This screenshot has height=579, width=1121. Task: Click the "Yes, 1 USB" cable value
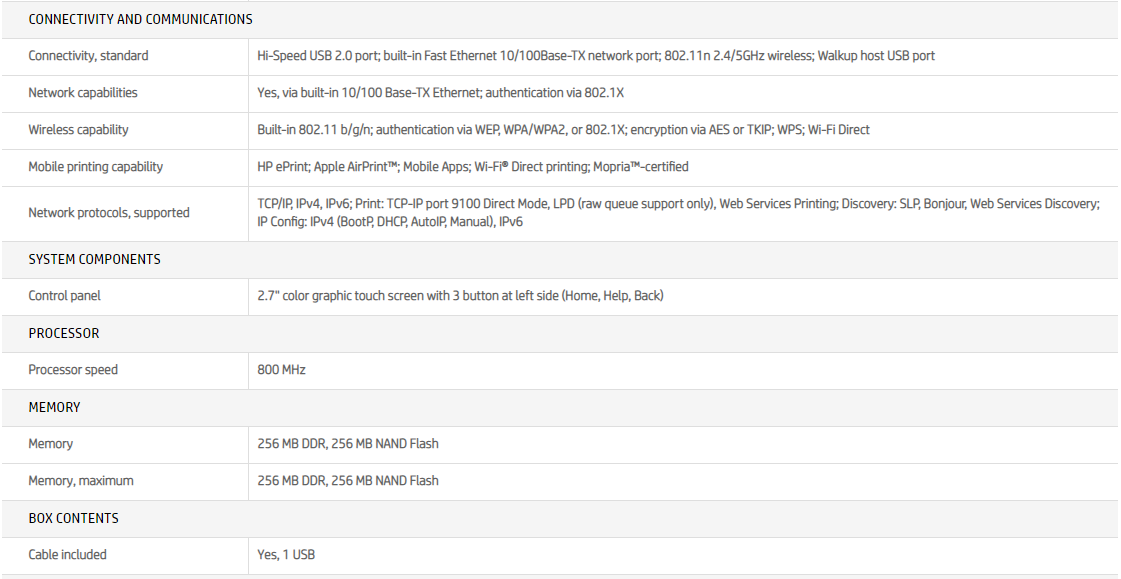point(286,555)
